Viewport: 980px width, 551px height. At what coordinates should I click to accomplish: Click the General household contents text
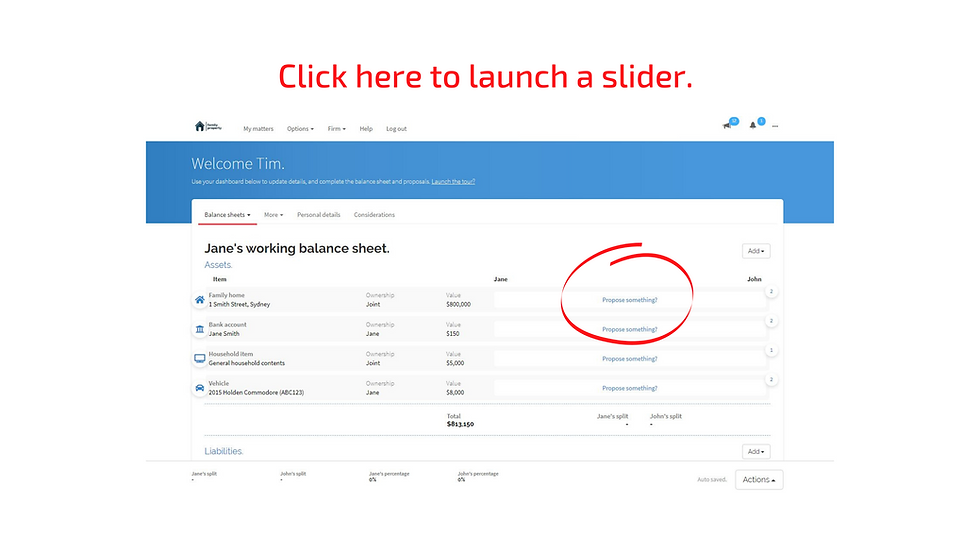[x=246, y=363]
